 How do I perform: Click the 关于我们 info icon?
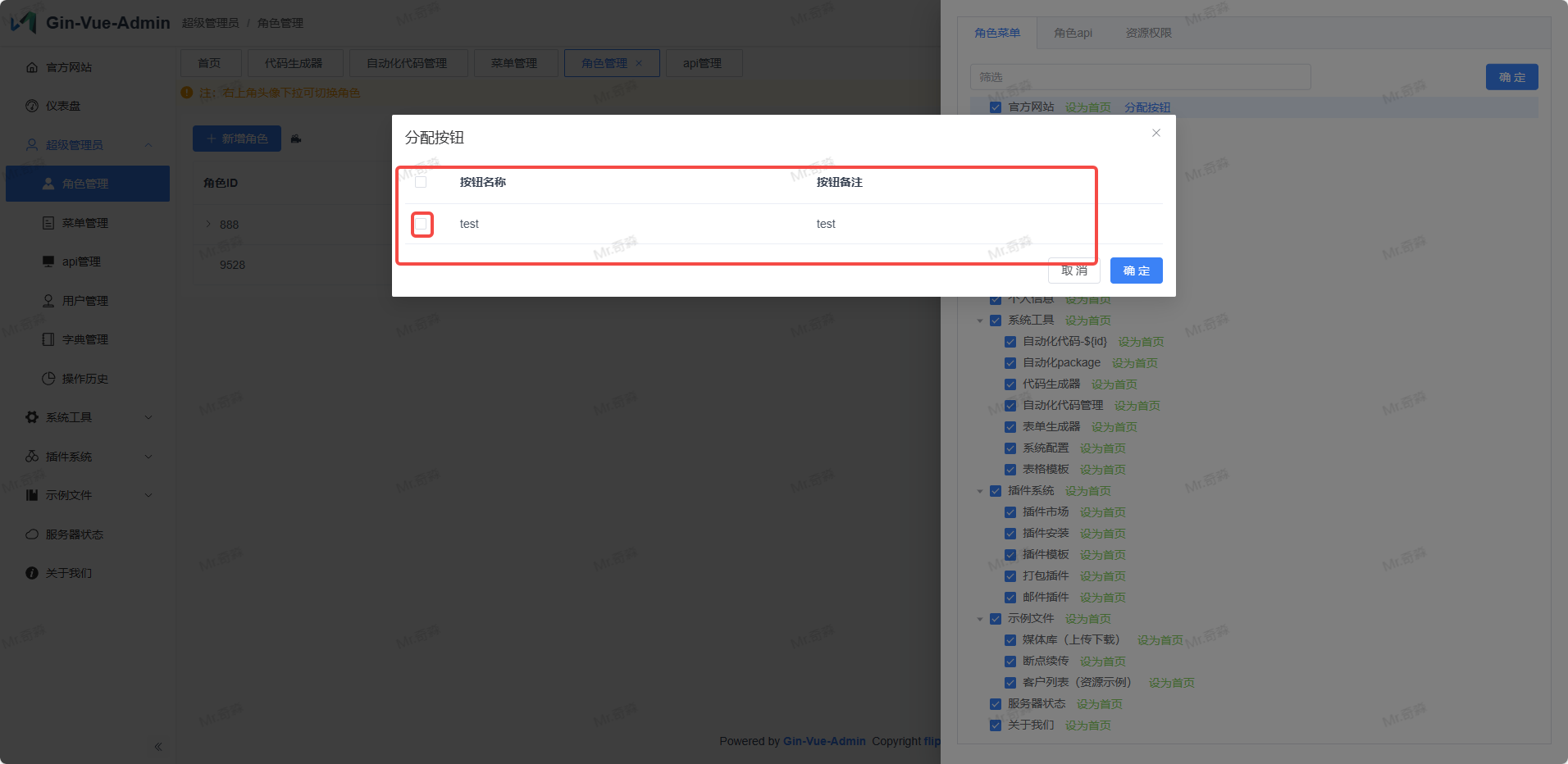(32, 573)
